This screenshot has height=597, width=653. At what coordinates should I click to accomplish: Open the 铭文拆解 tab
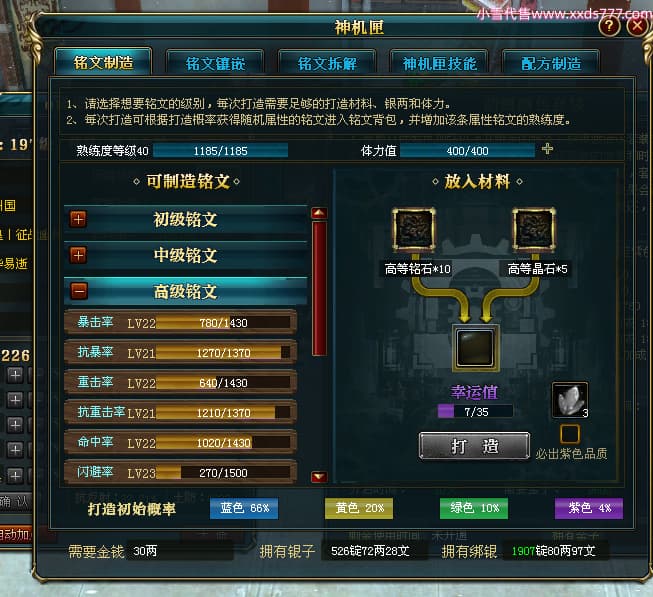(x=327, y=63)
